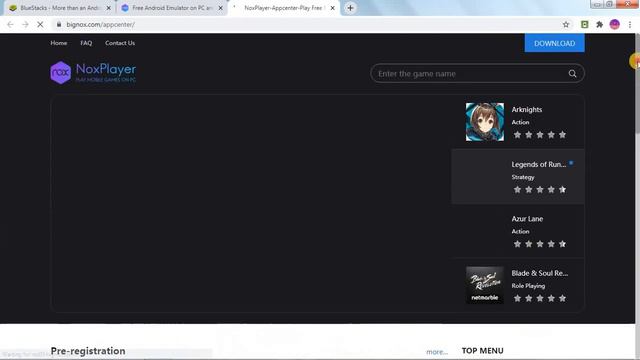The height and width of the screenshot is (360, 640).
Task: Open the Chrome three-dot menu
Action: (630, 24)
